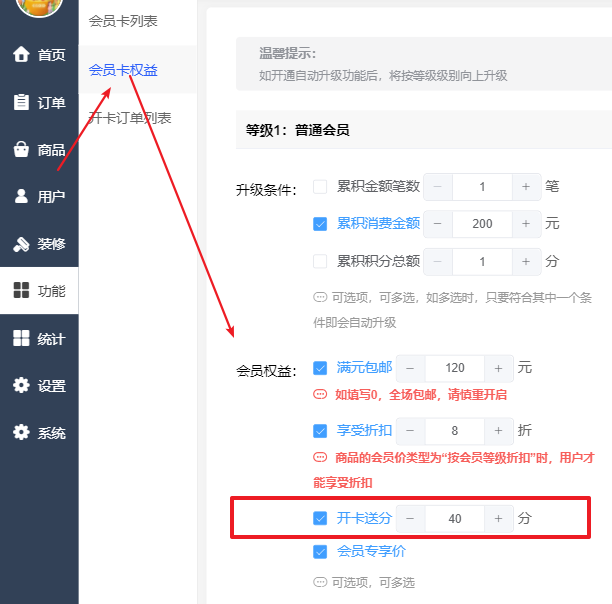Increase 累积金额笔数 value with plus
This screenshot has width=612, height=604.
click(x=526, y=187)
